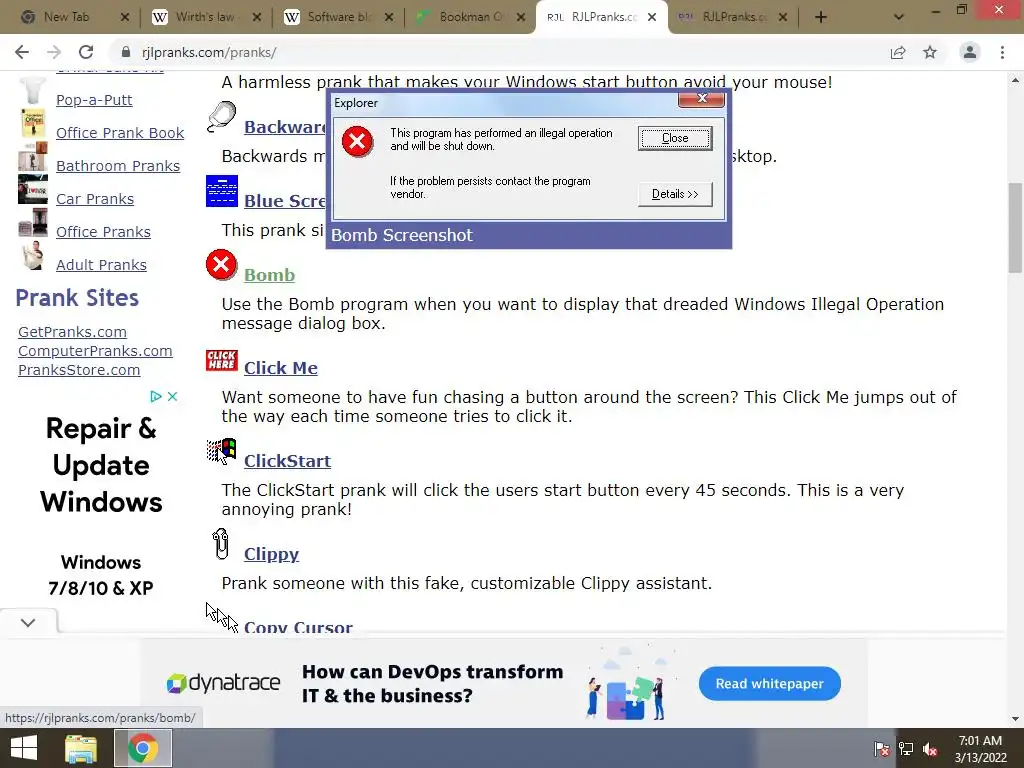This screenshot has width=1024, height=768.
Task: Visit PranksStore.com link
Action: click(x=79, y=370)
